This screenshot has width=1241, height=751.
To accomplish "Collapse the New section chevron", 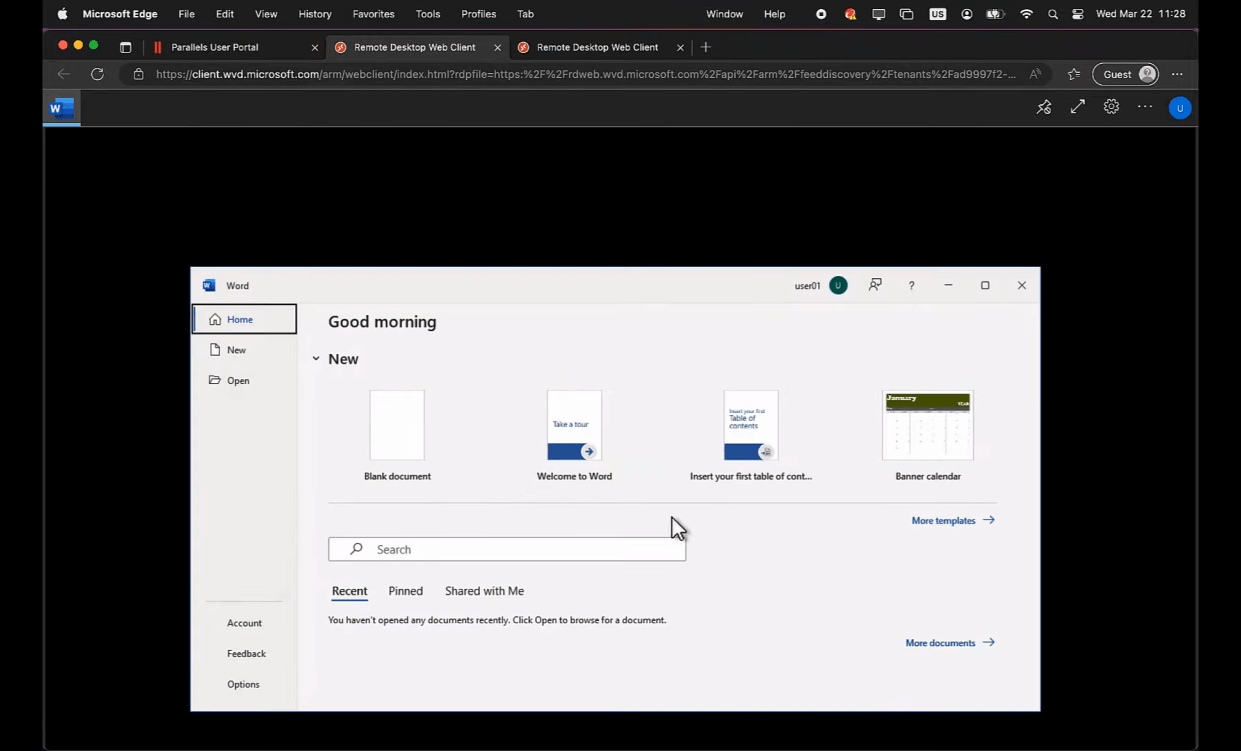I will 316,359.
